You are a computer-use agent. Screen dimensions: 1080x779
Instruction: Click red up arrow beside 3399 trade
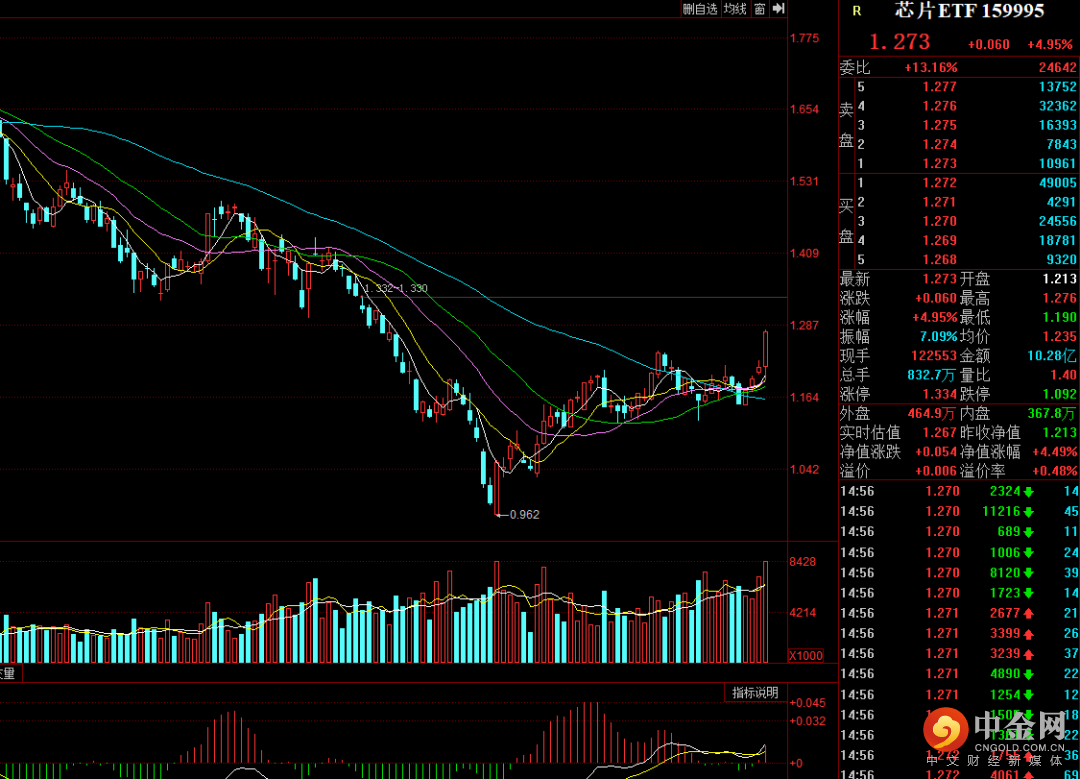1027,634
